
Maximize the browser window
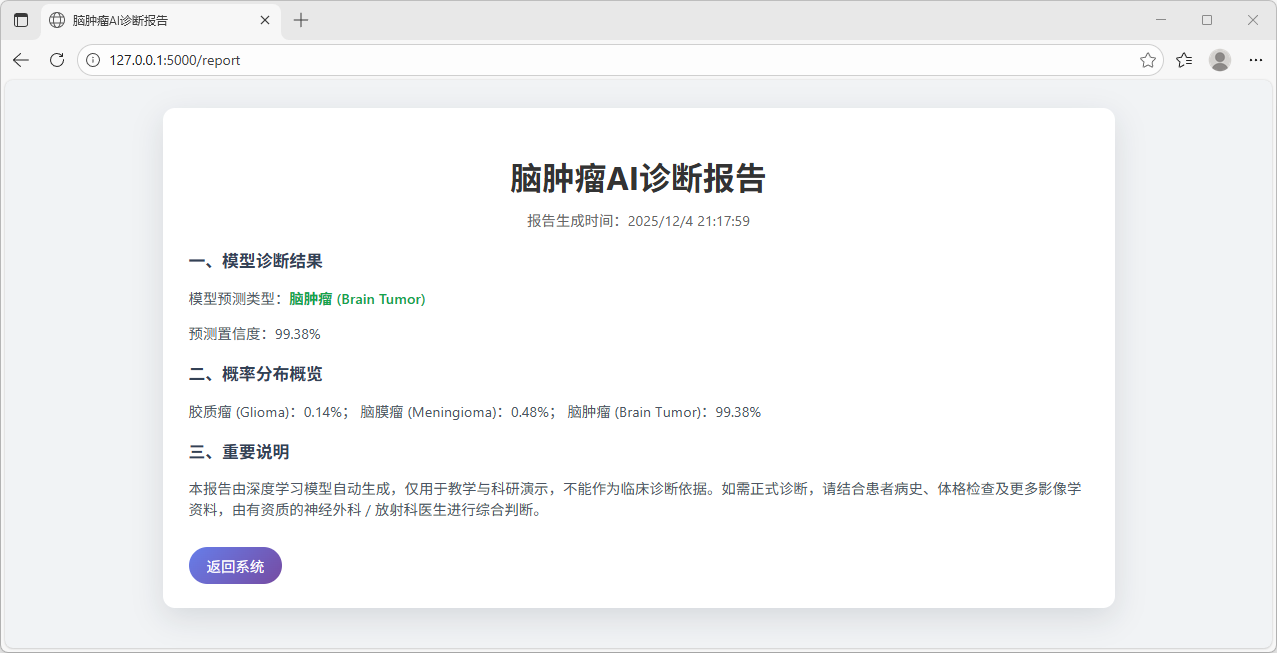coord(1207,20)
